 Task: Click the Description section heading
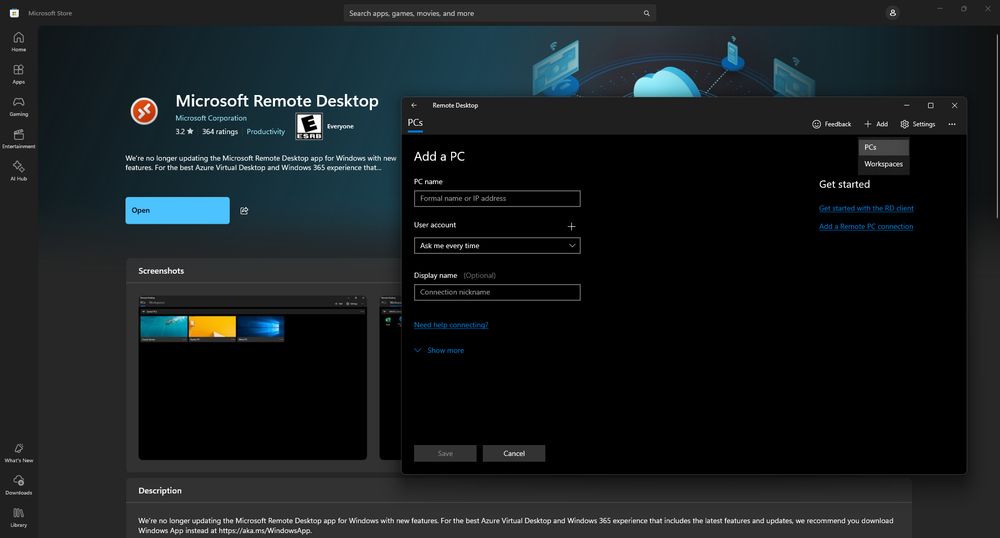pyautogui.click(x=160, y=491)
